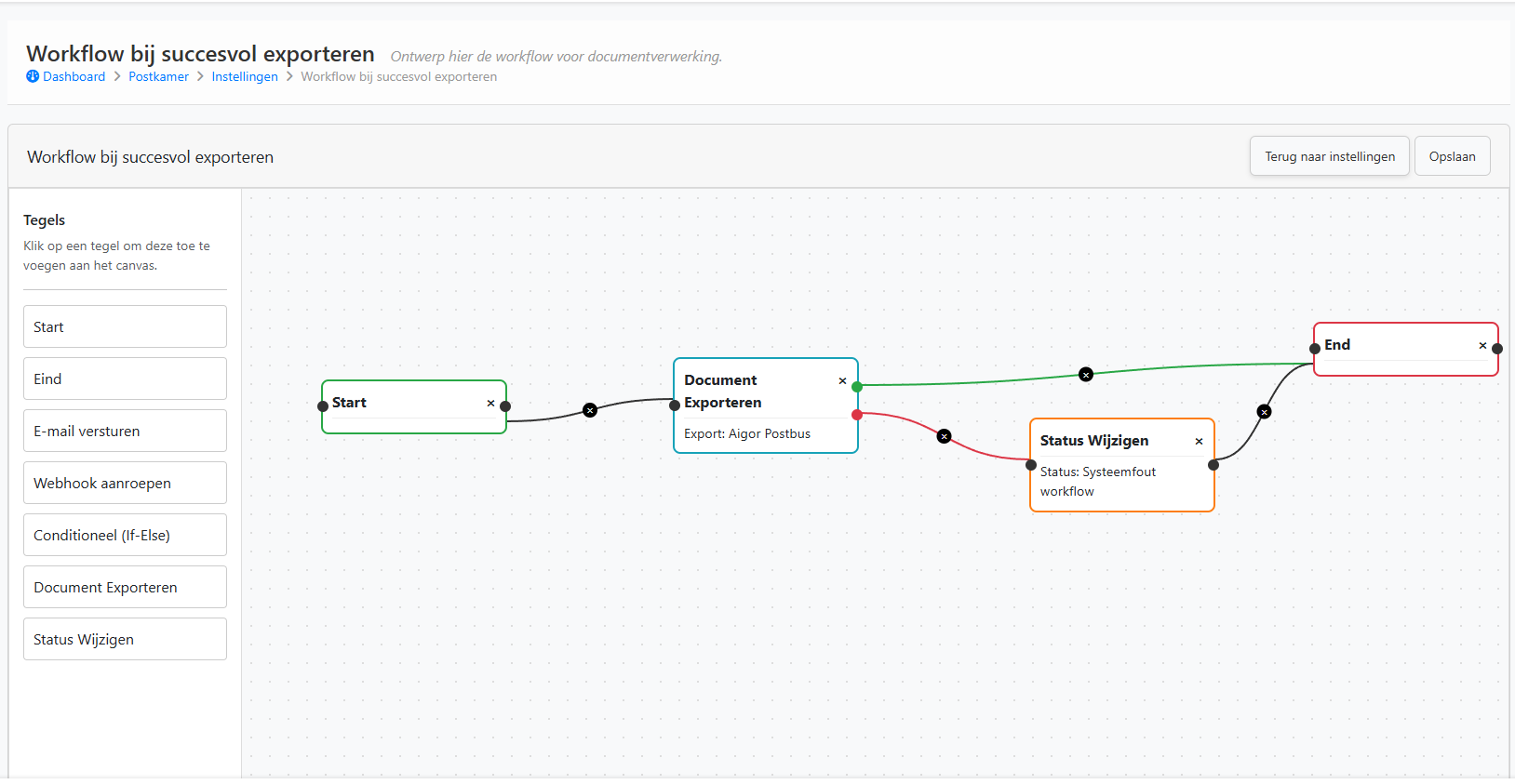The width and height of the screenshot is (1515, 784).
Task: Click the green success output port
Action: pos(857,387)
